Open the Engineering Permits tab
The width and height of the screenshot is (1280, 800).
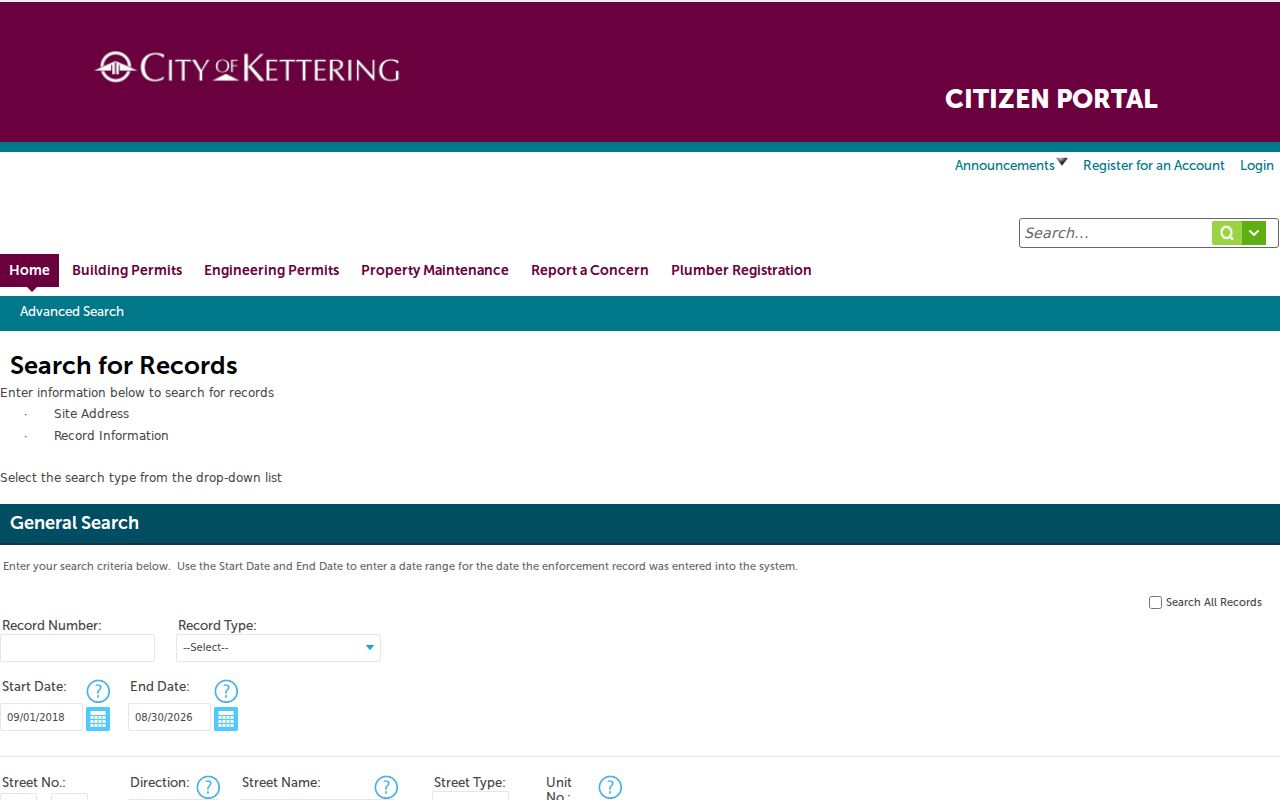pos(271,270)
